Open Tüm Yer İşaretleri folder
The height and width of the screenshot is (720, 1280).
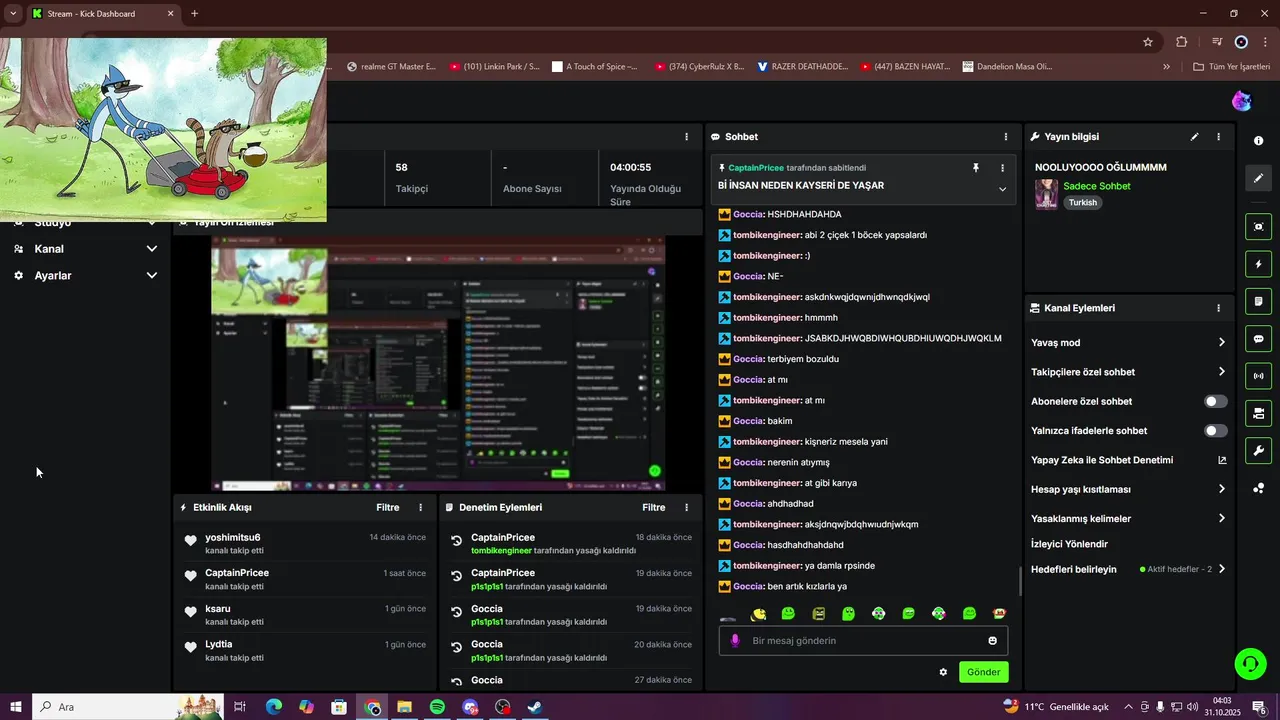pyautogui.click(x=1233, y=67)
